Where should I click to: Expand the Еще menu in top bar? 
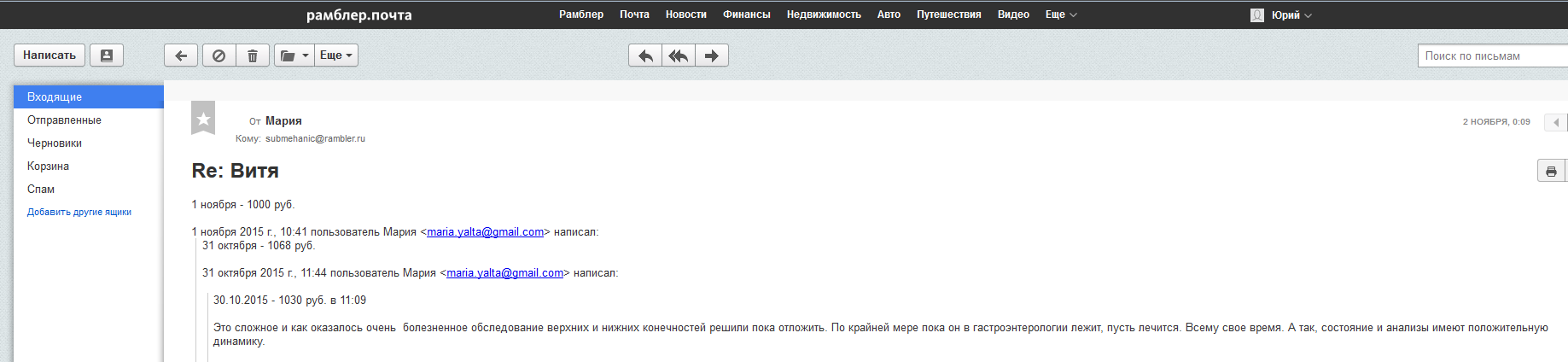tap(1061, 15)
